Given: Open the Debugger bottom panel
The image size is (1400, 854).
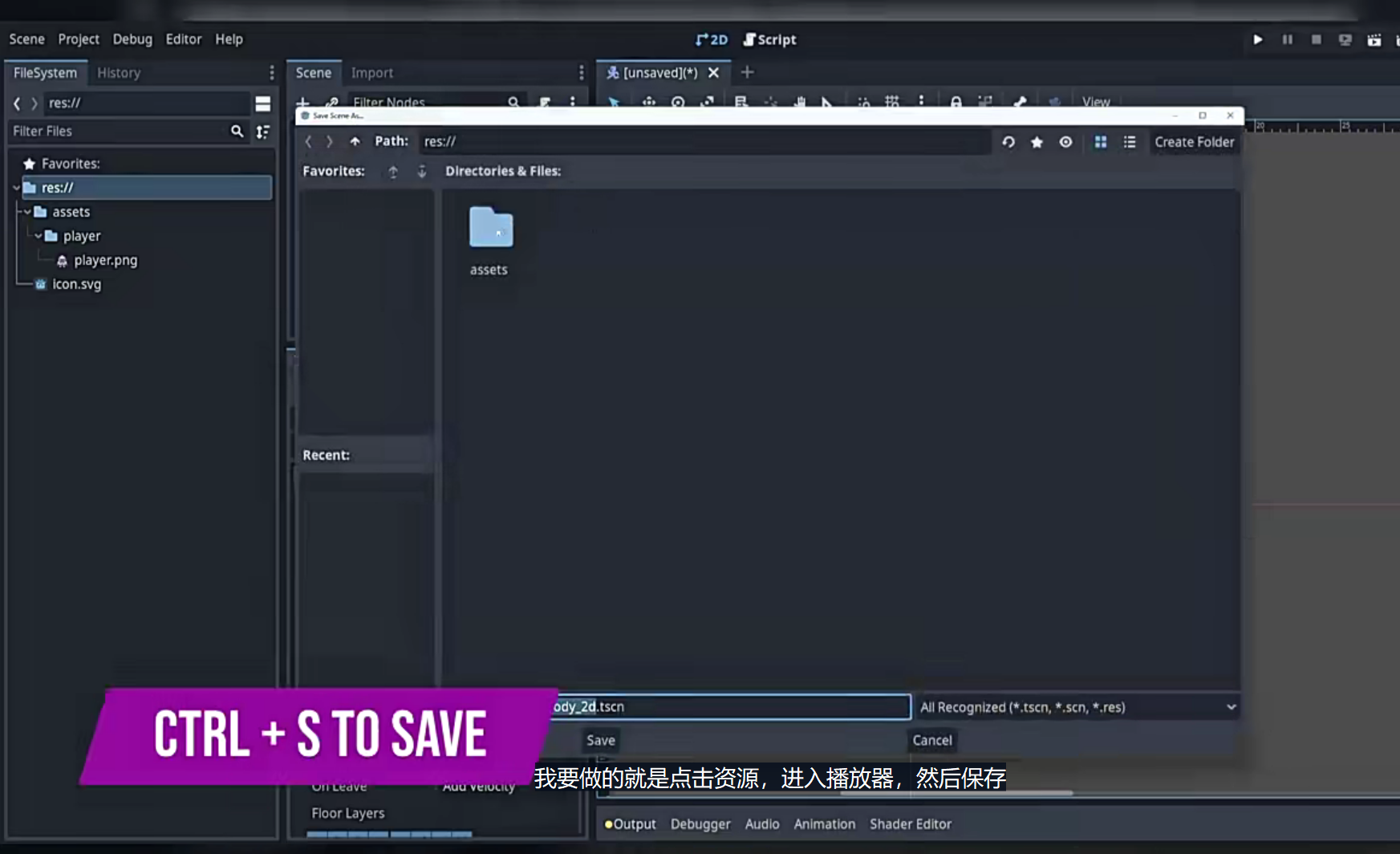Looking at the screenshot, I should (x=700, y=824).
